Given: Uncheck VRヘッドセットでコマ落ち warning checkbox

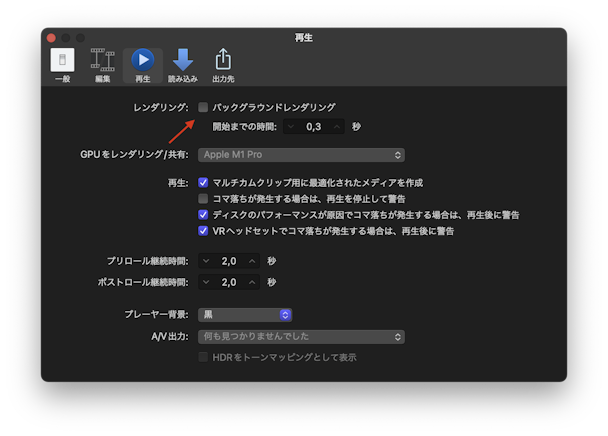Looking at the screenshot, I should pyautogui.click(x=203, y=231).
